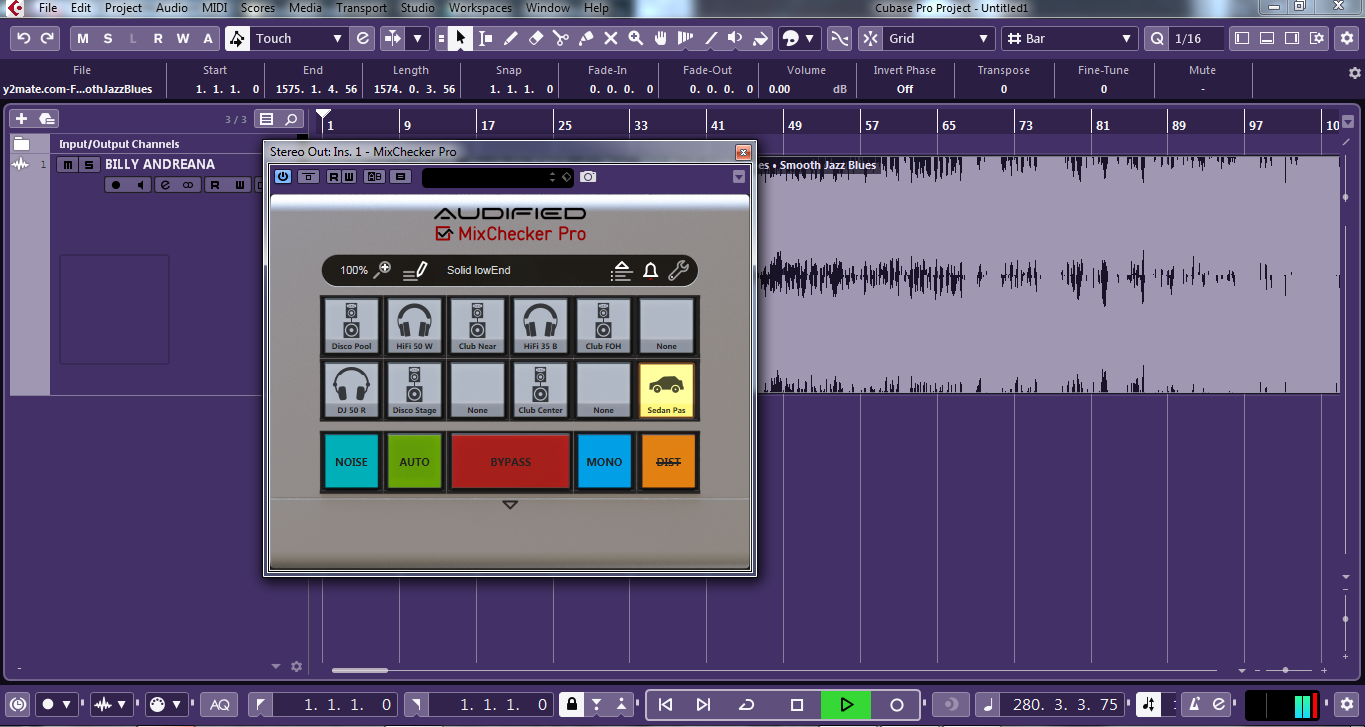Screen dimensions: 1365x727
Task: Select the Time Warp tool
Action: [x=686, y=38]
